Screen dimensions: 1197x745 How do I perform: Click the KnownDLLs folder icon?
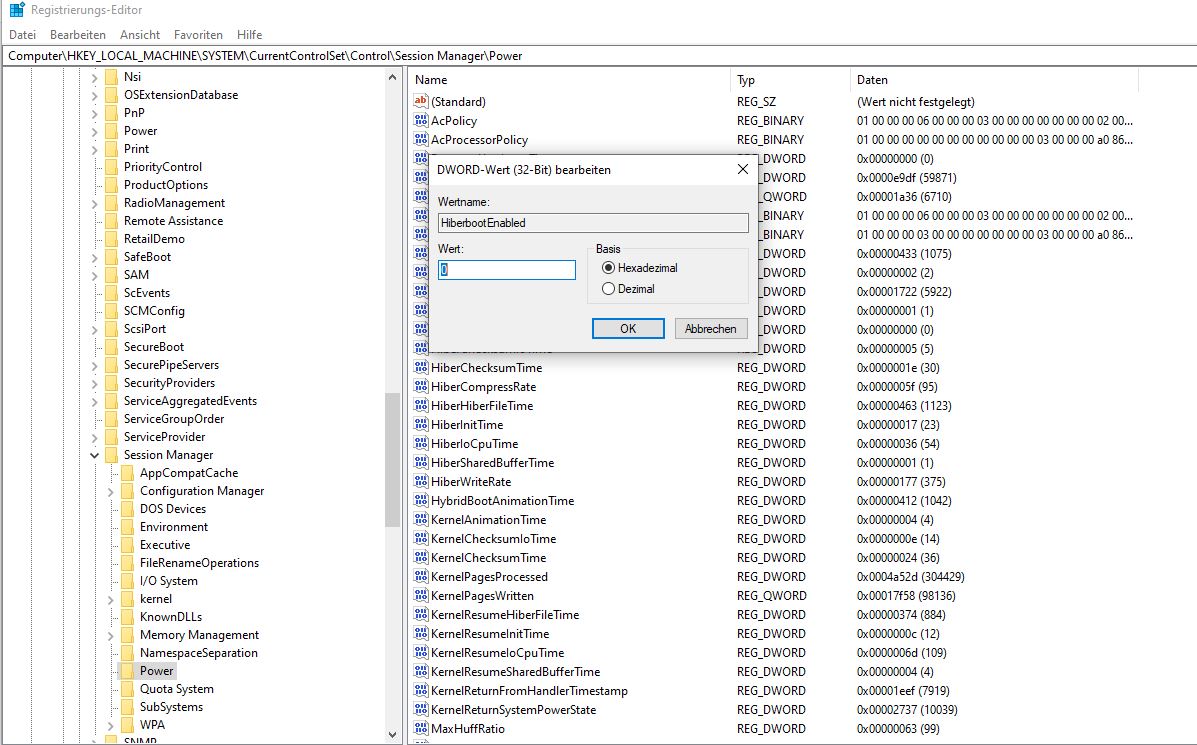(x=127, y=617)
